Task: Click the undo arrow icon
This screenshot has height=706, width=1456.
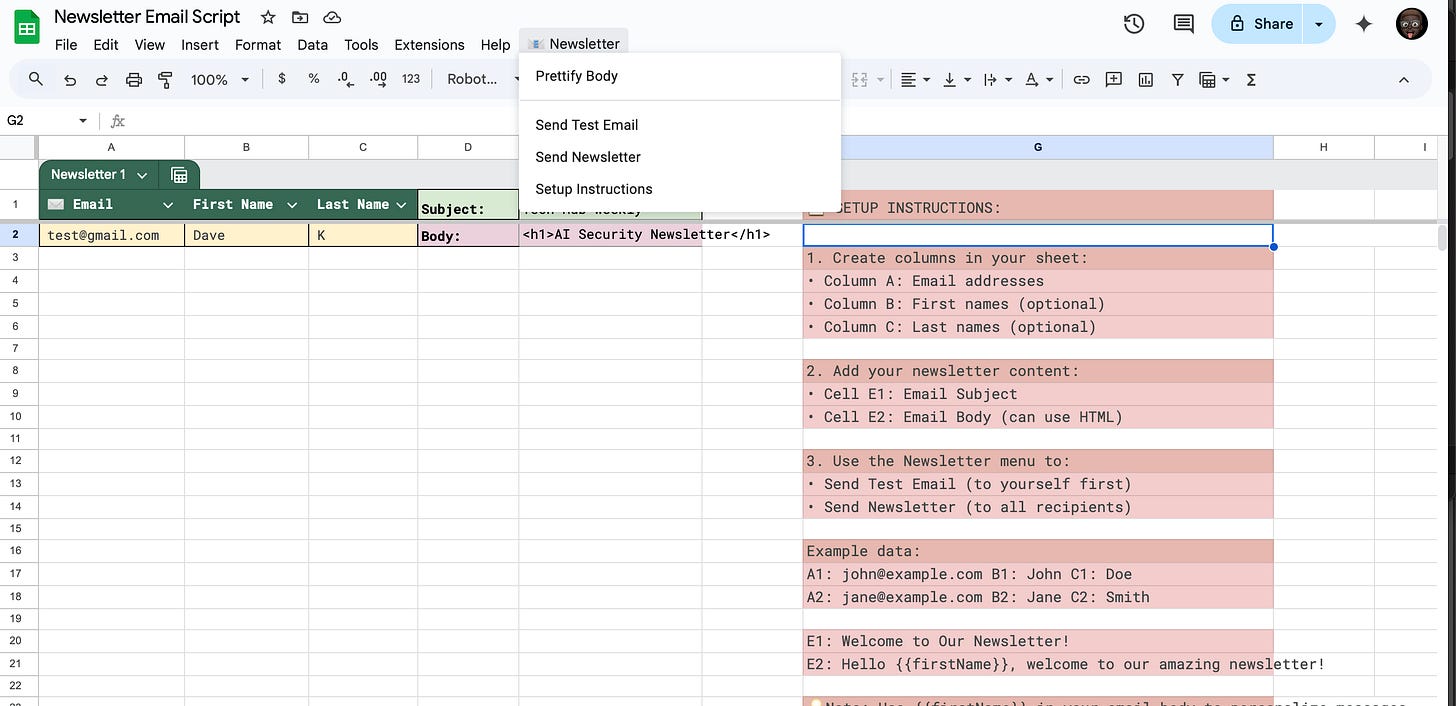Action: coord(70,79)
